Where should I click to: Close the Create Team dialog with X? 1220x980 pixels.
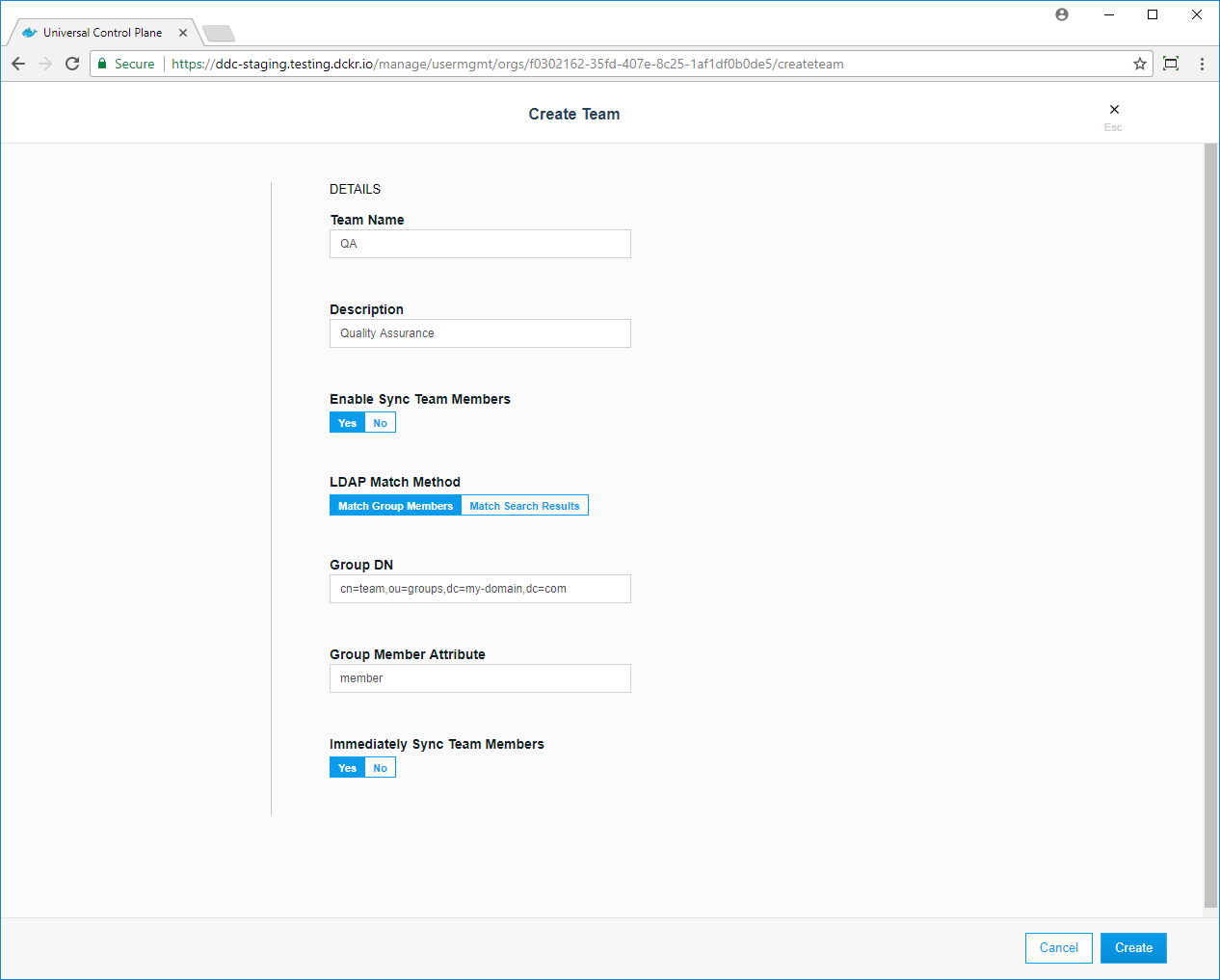click(x=1114, y=110)
